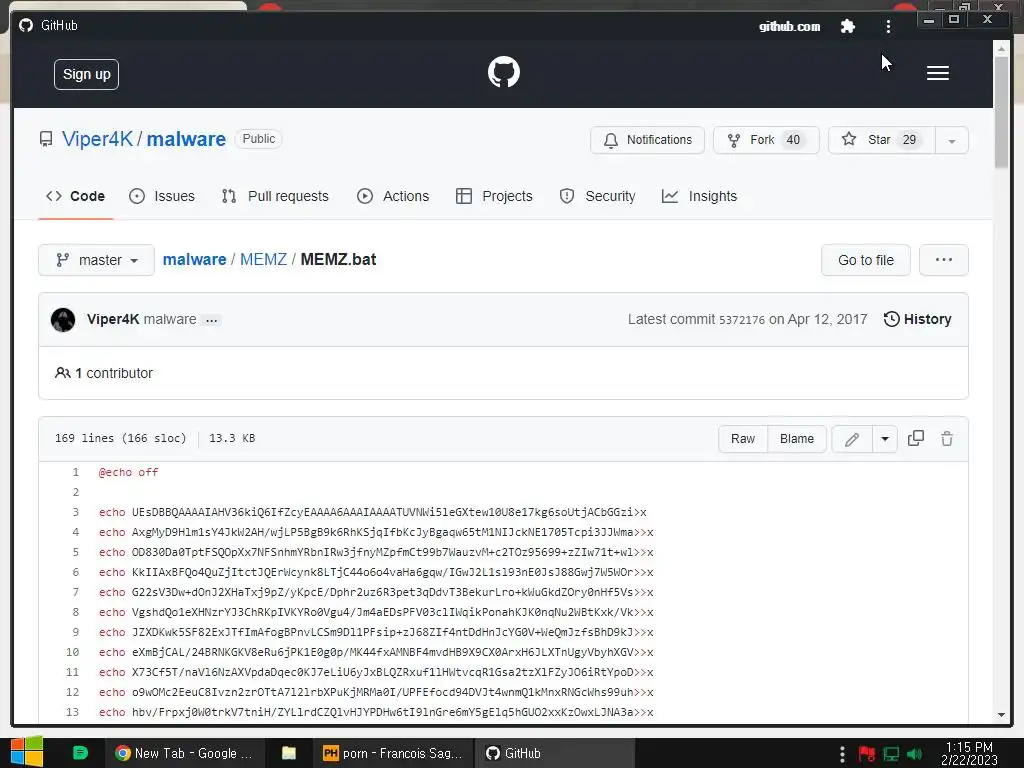View the Raw file
Viewport: 1024px width, 768px height.
[743, 439]
